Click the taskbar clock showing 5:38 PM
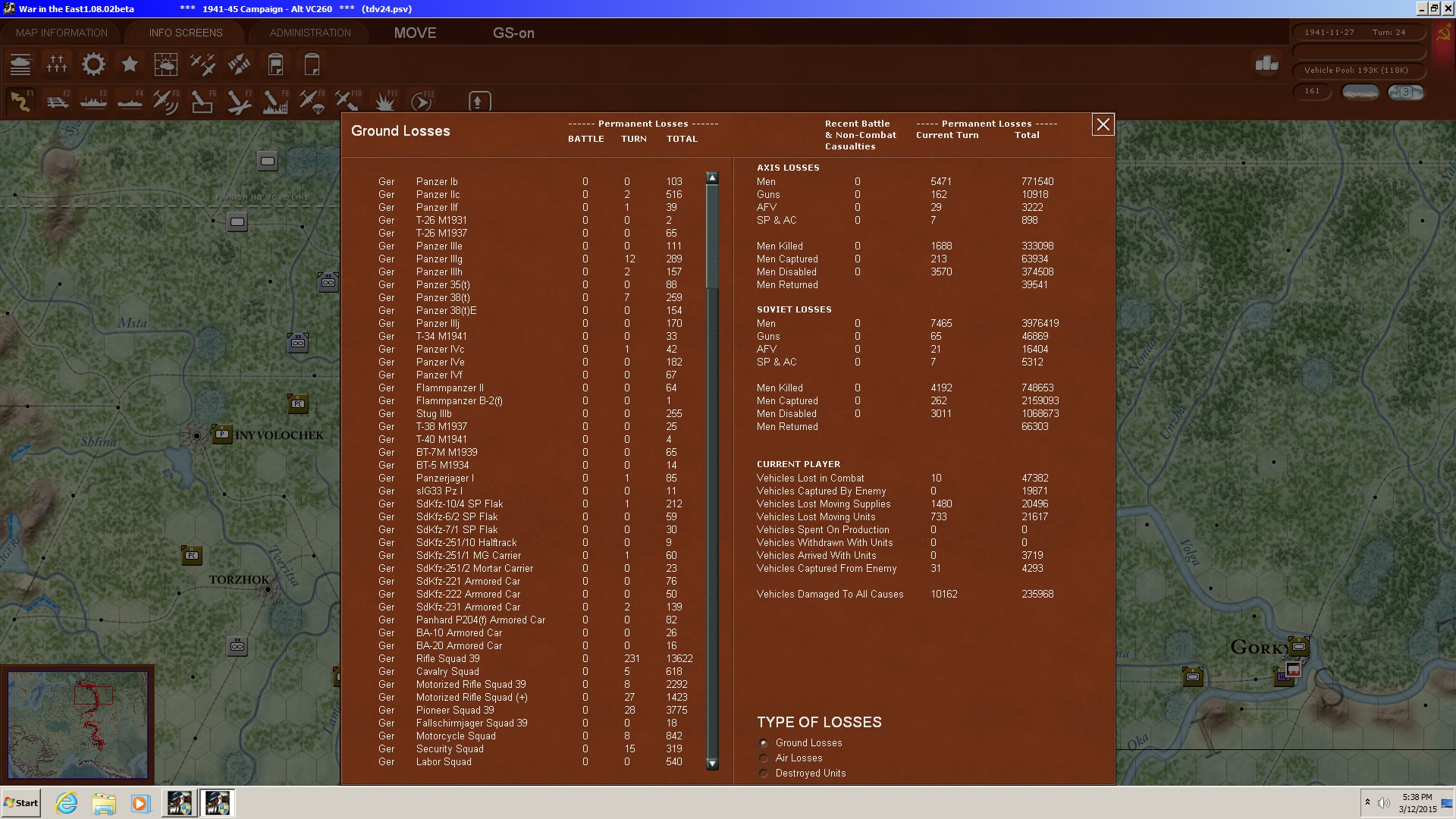 1417,803
